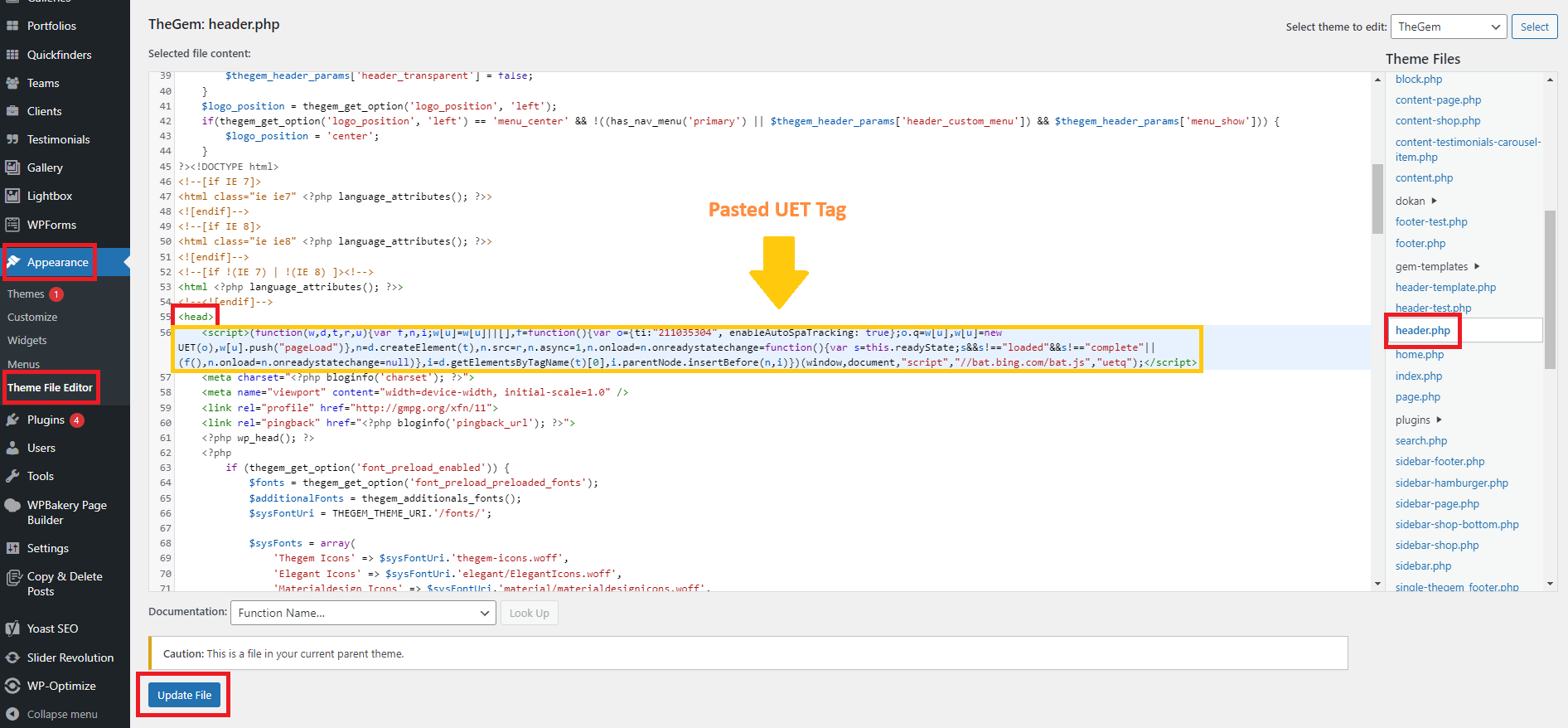Open search.php file

click(x=1421, y=441)
